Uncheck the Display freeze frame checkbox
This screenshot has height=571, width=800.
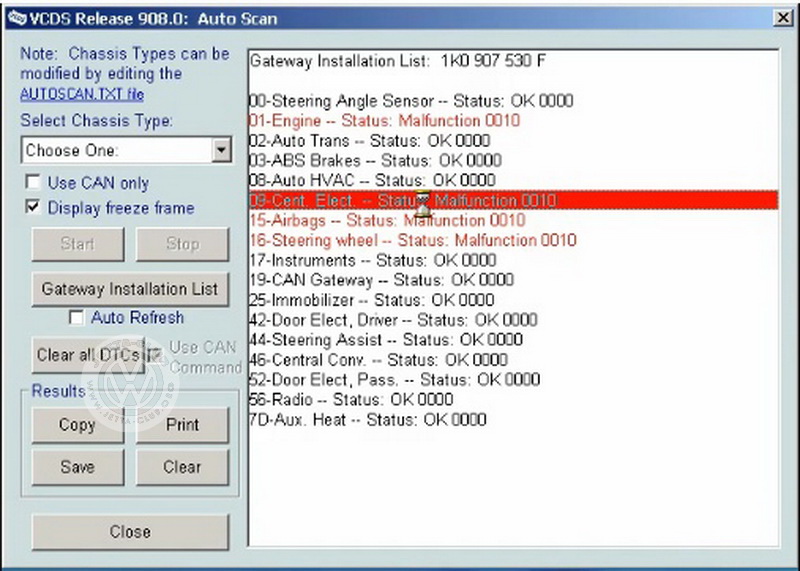coord(33,207)
